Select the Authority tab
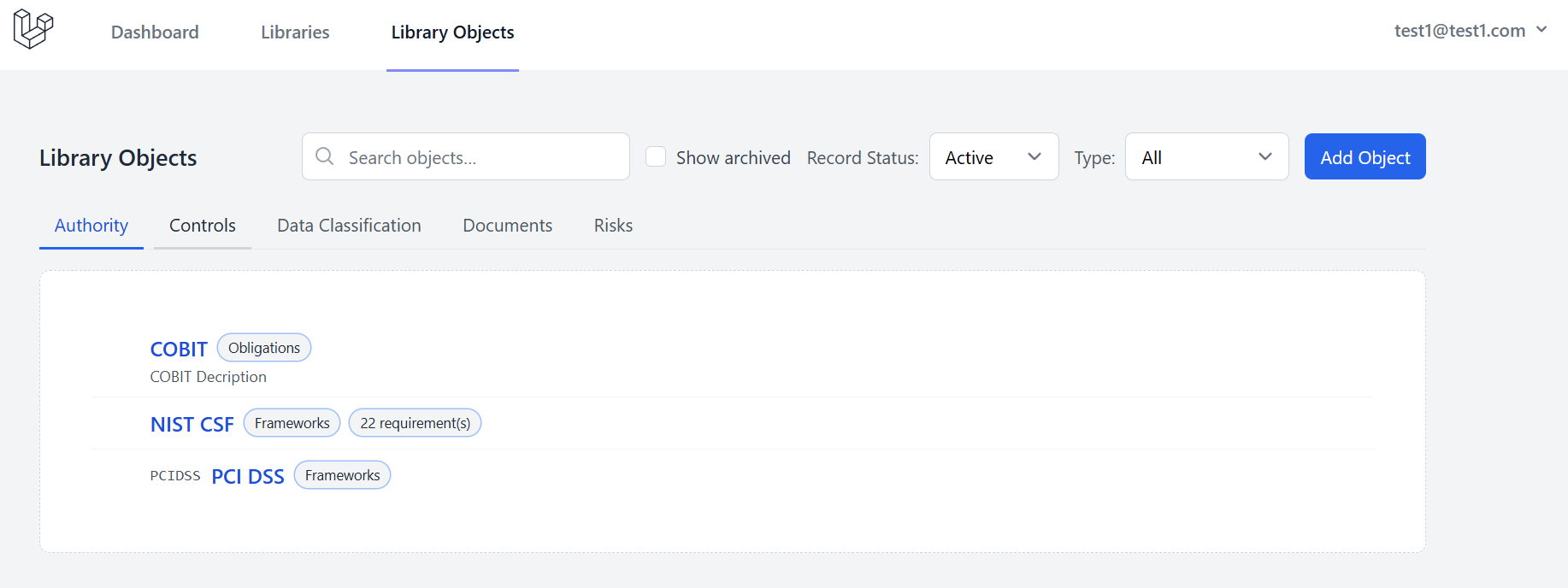The image size is (1568, 588). point(91,226)
